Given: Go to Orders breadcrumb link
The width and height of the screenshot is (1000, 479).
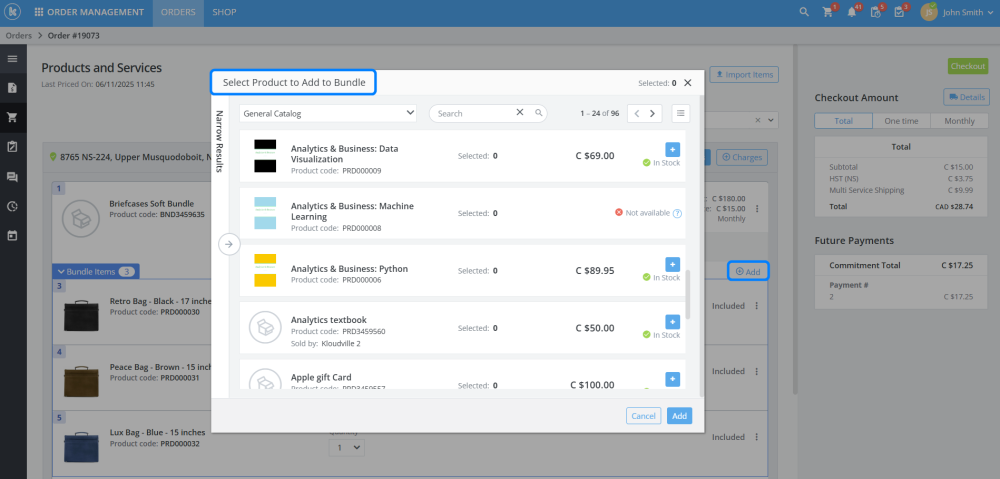Looking at the screenshot, I should [18, 36].
